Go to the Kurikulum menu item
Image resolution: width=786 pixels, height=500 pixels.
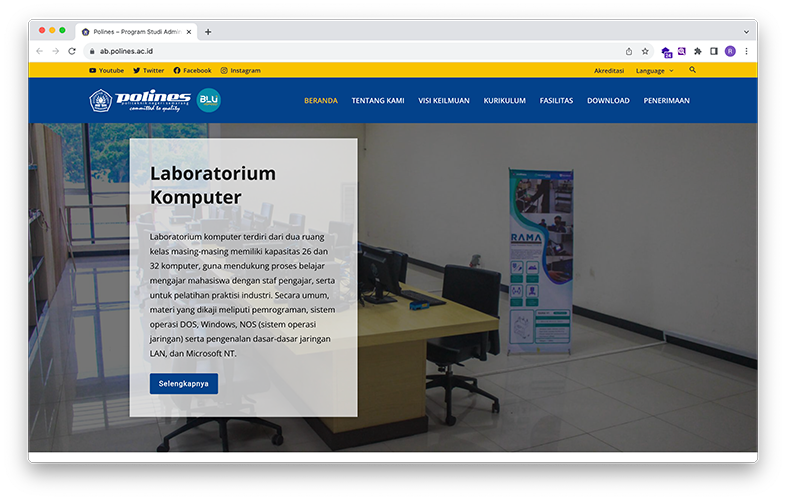504,101
